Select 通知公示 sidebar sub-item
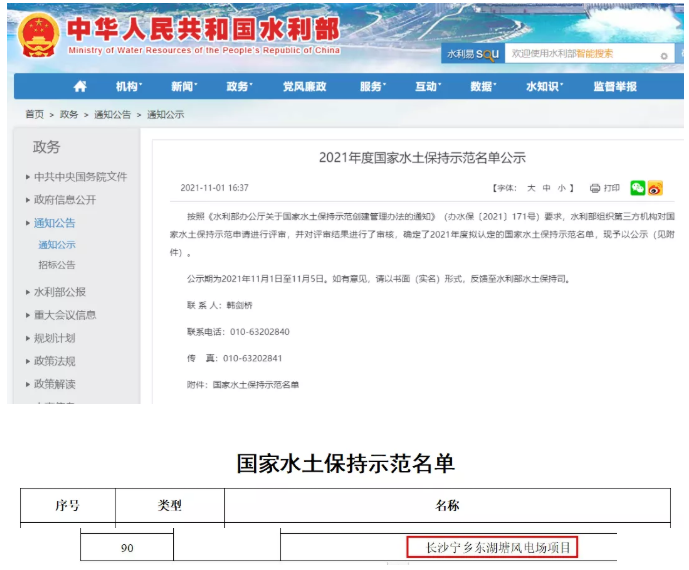The height and width of the screenshot is (570, 689). coord(57,244)
